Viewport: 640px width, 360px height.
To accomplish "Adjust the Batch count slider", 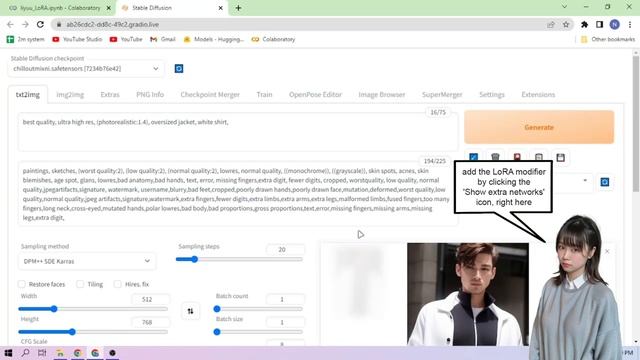I will click(x=259, y=309).
